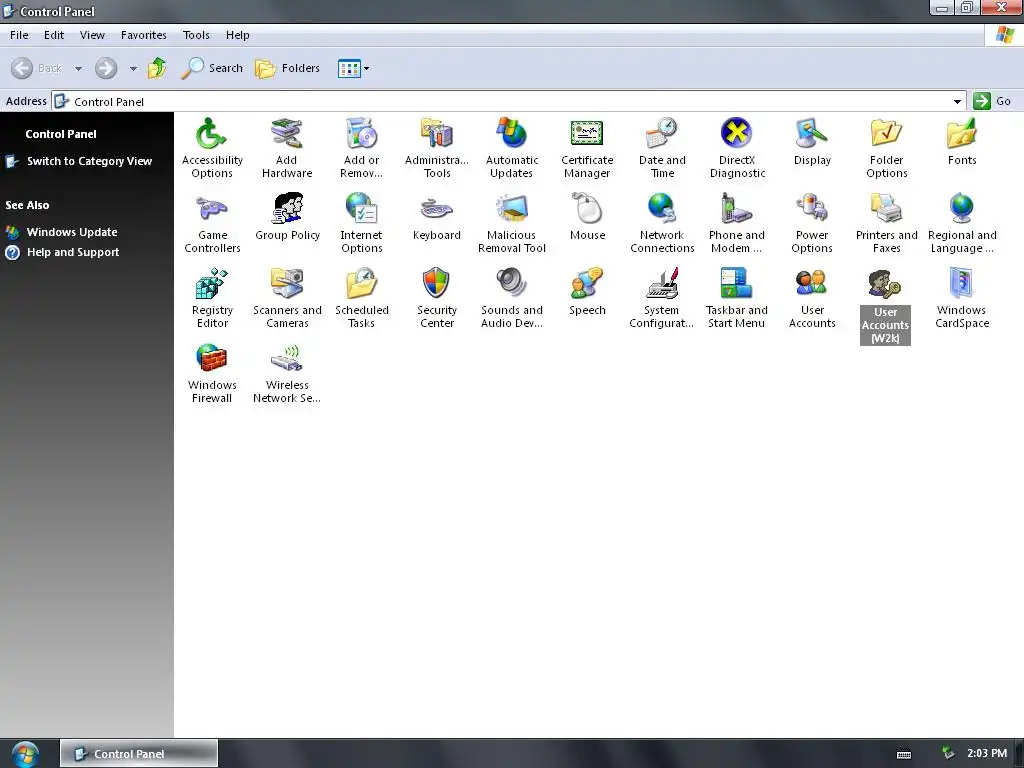Open Date and Time icon

tap(662, 147)
